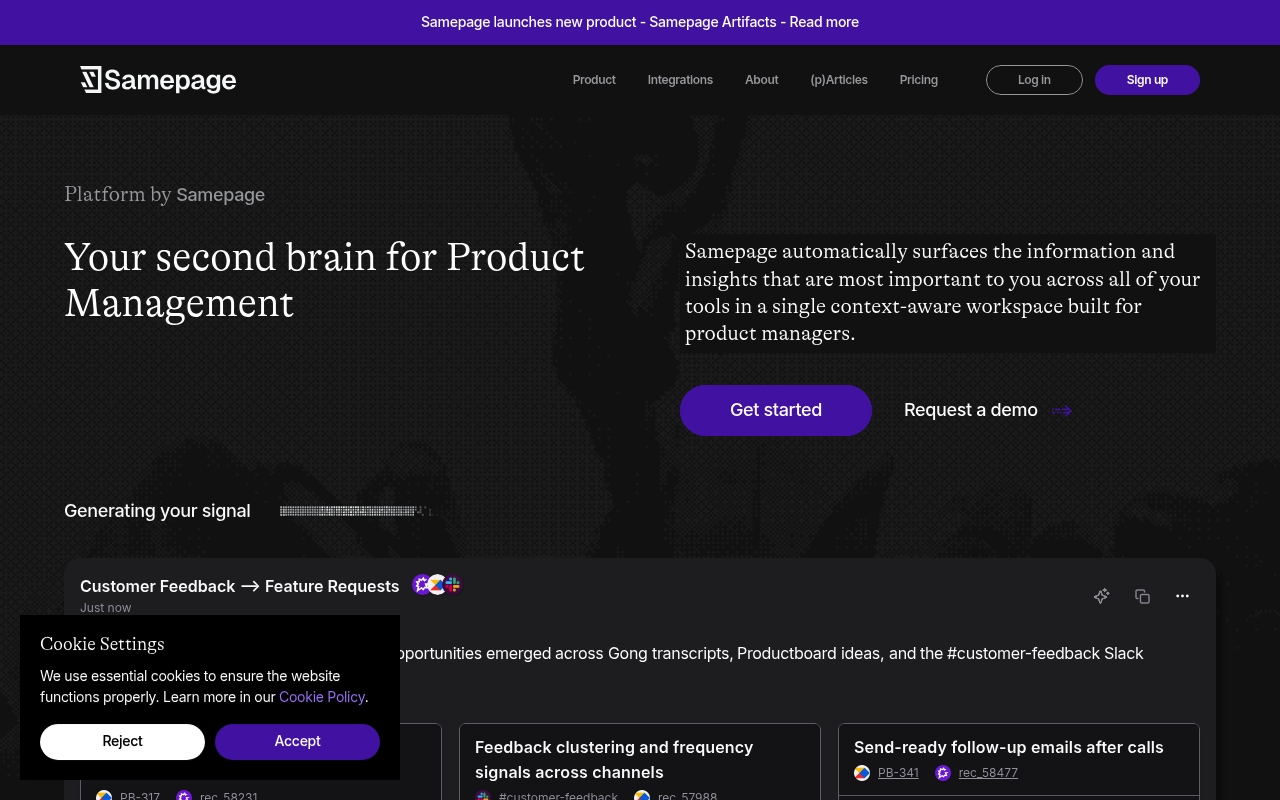Click the Gong icon next to rec_58477
The image size is (1280, 800).
coord(943,773)
